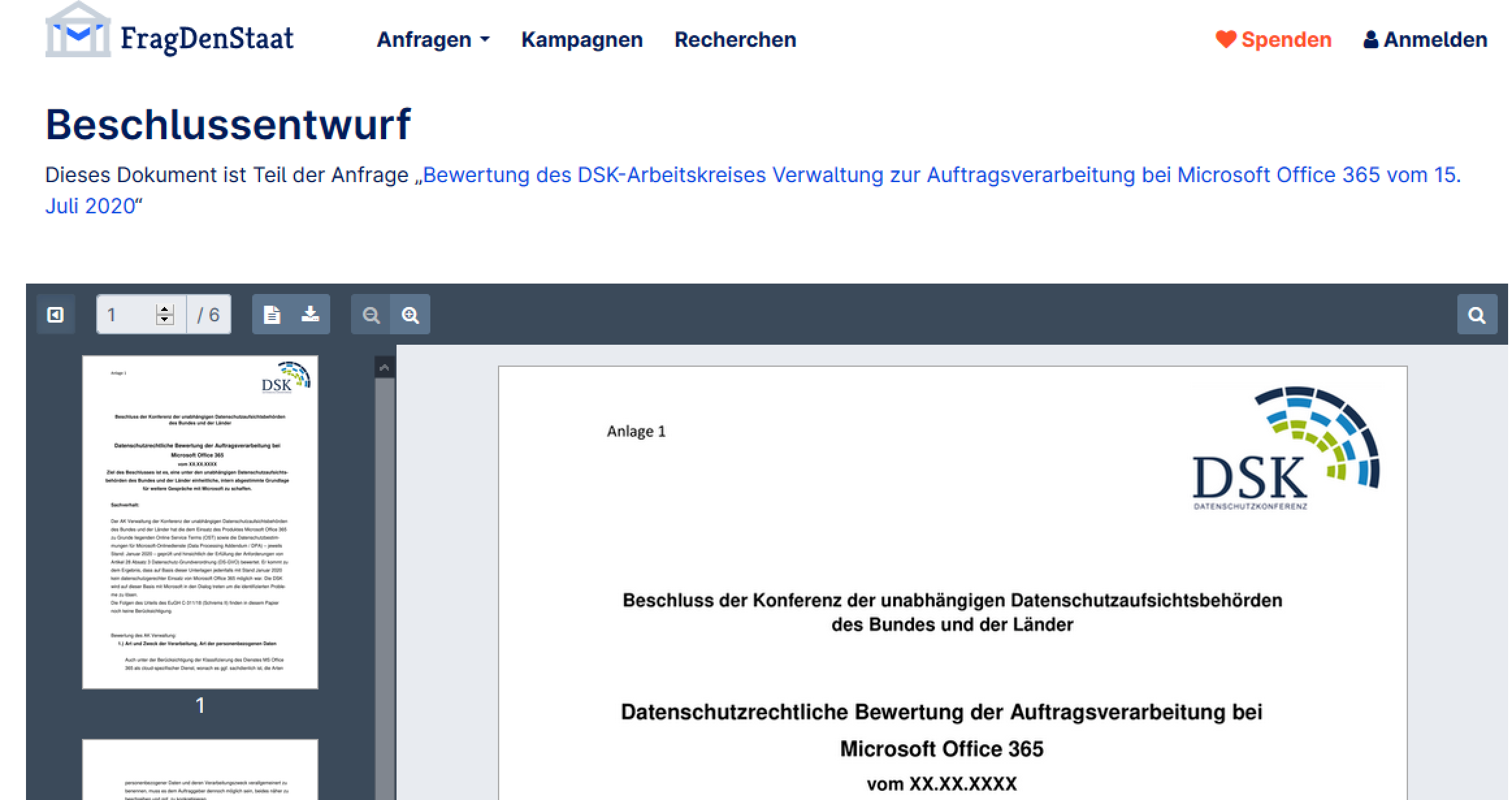The image size is (1512, 800).
Task: Decrement page number with down arrow
Action: click(x=165, y=320)
